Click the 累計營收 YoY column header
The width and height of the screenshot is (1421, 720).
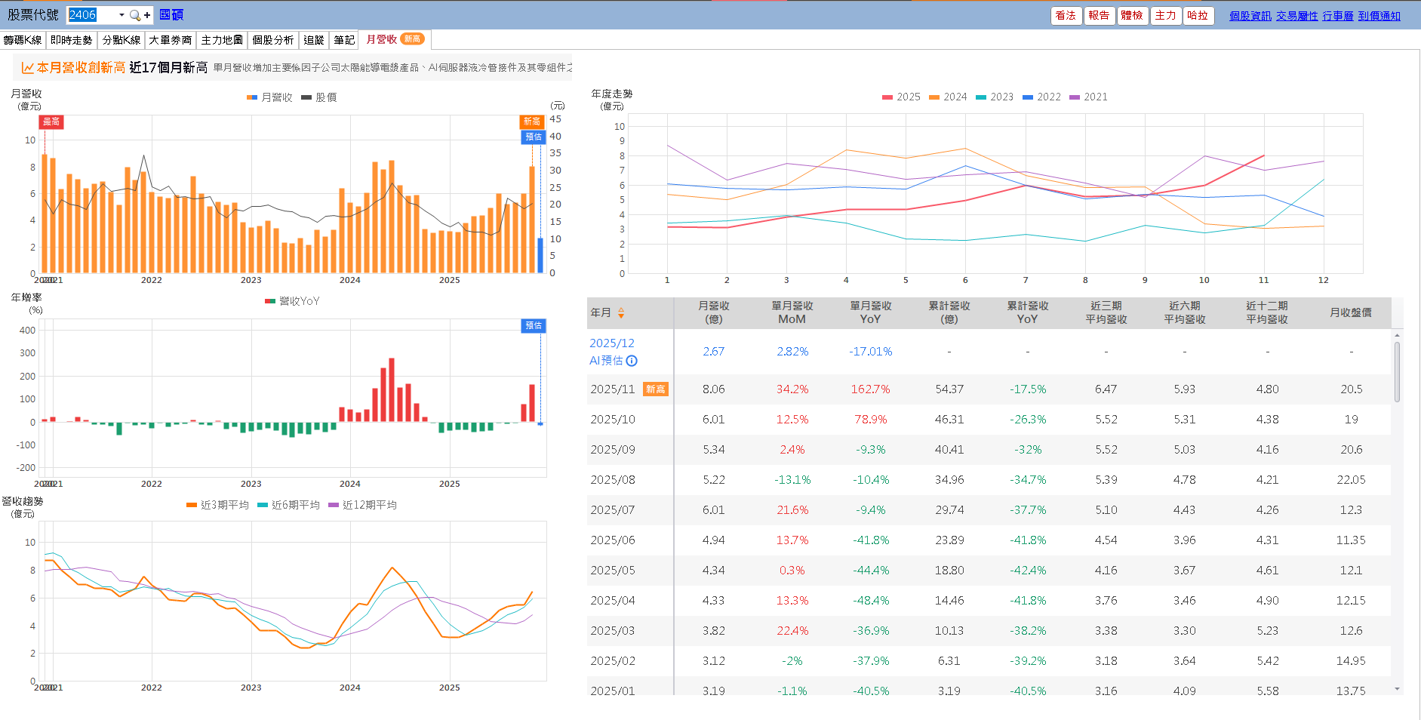pos(1027,313)
